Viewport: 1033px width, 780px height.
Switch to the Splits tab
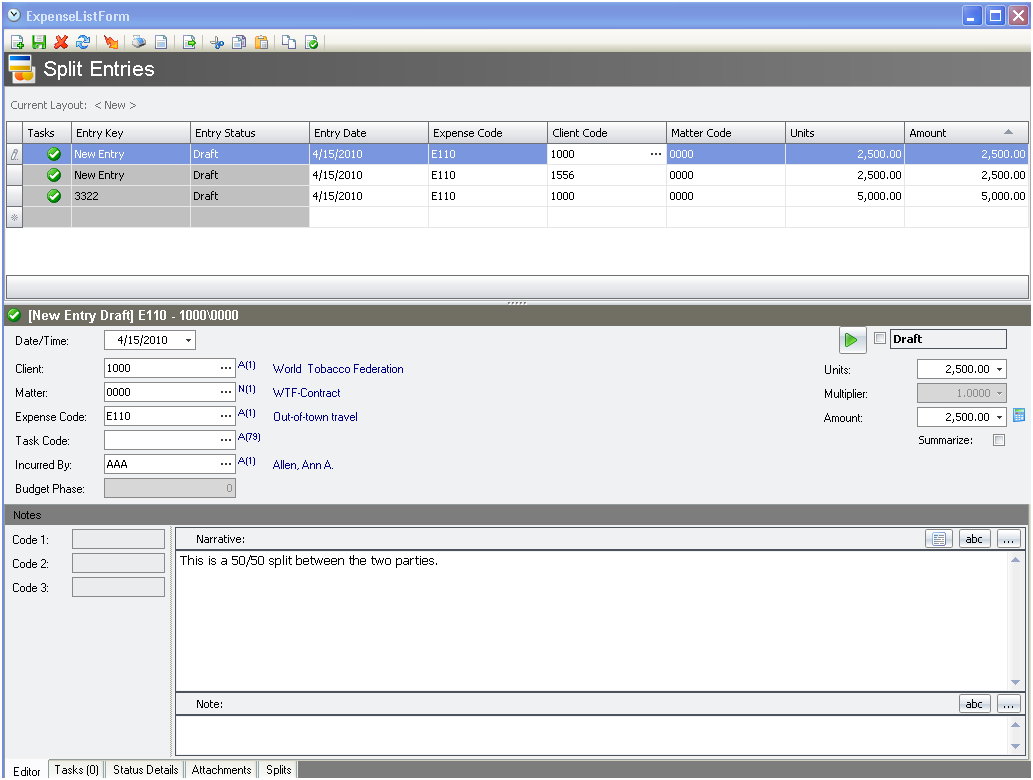tap(278, 770)
